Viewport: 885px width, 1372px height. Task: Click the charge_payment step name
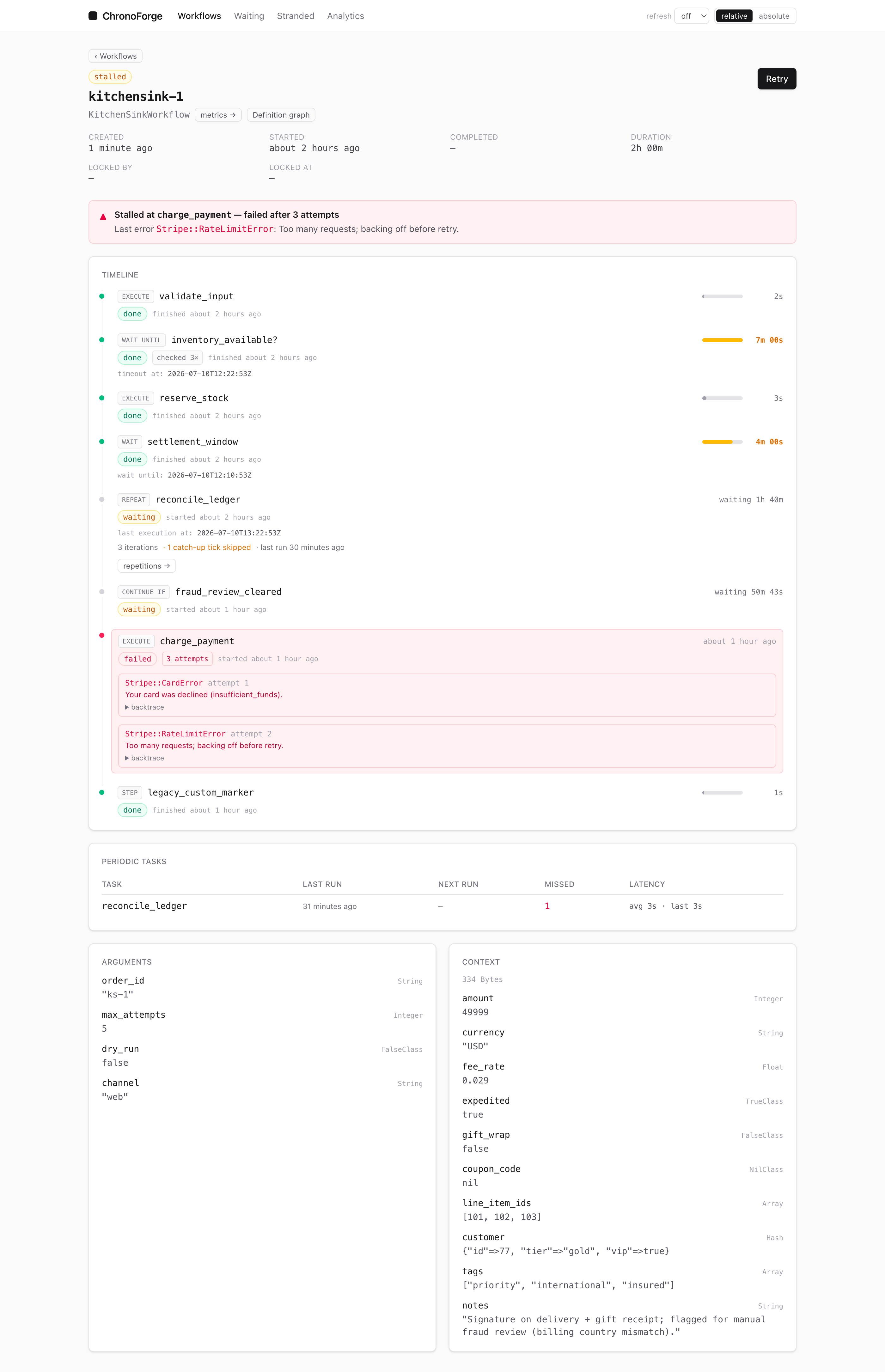click(x=197, y=641)
